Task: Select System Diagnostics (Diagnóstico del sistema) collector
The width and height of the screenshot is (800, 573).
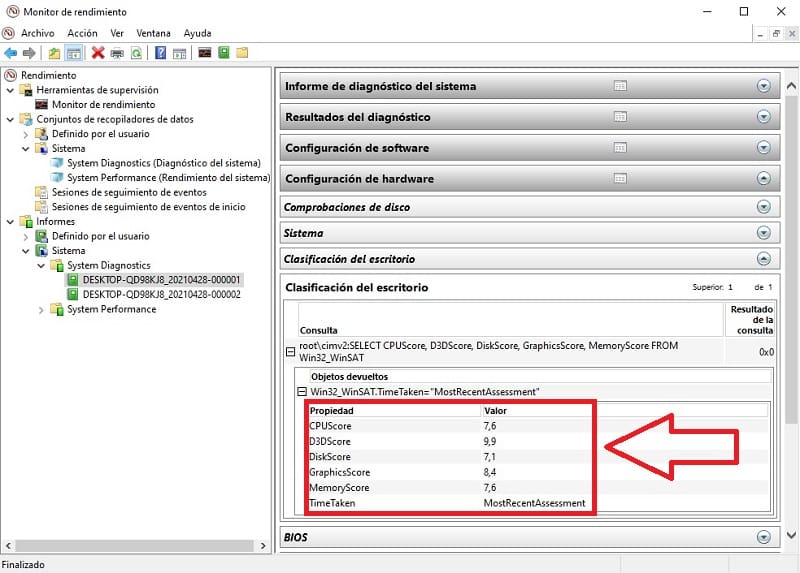Action: pos(164,163)
